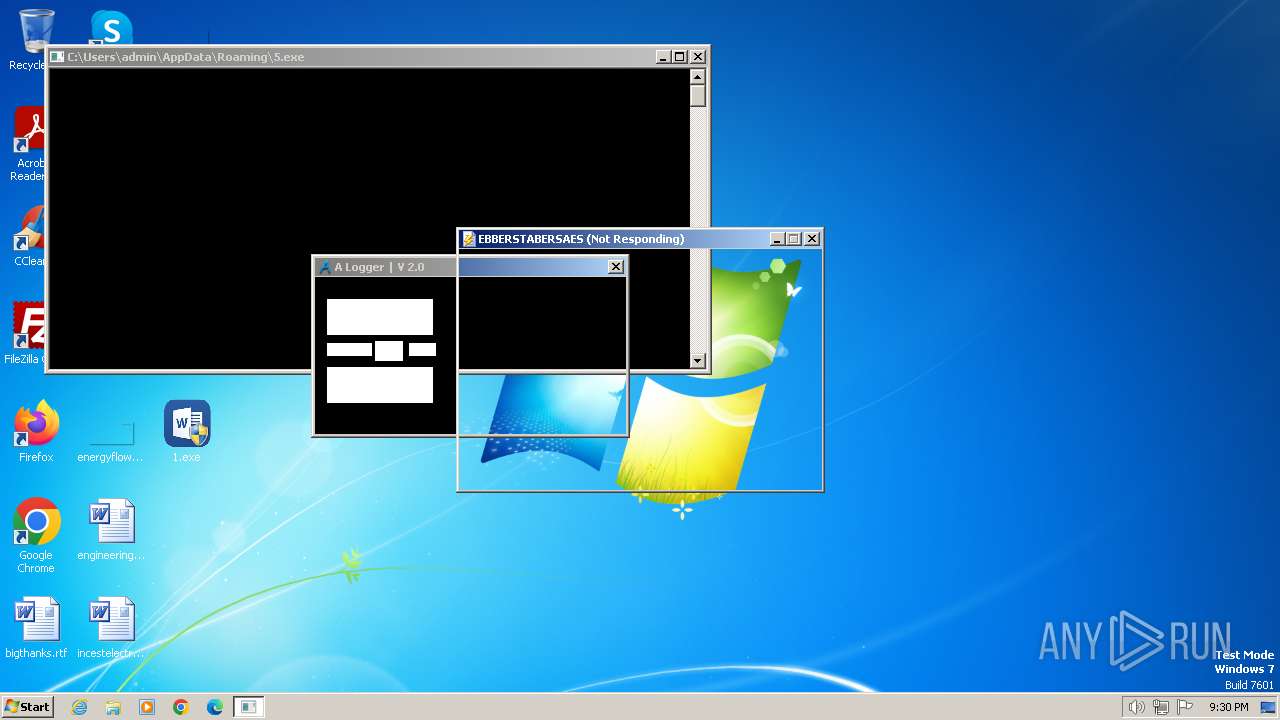Viewport: 1280px width, 720px height.
Task: Close the A Logger V 2.0 window
Action: [x=616, y=267]
